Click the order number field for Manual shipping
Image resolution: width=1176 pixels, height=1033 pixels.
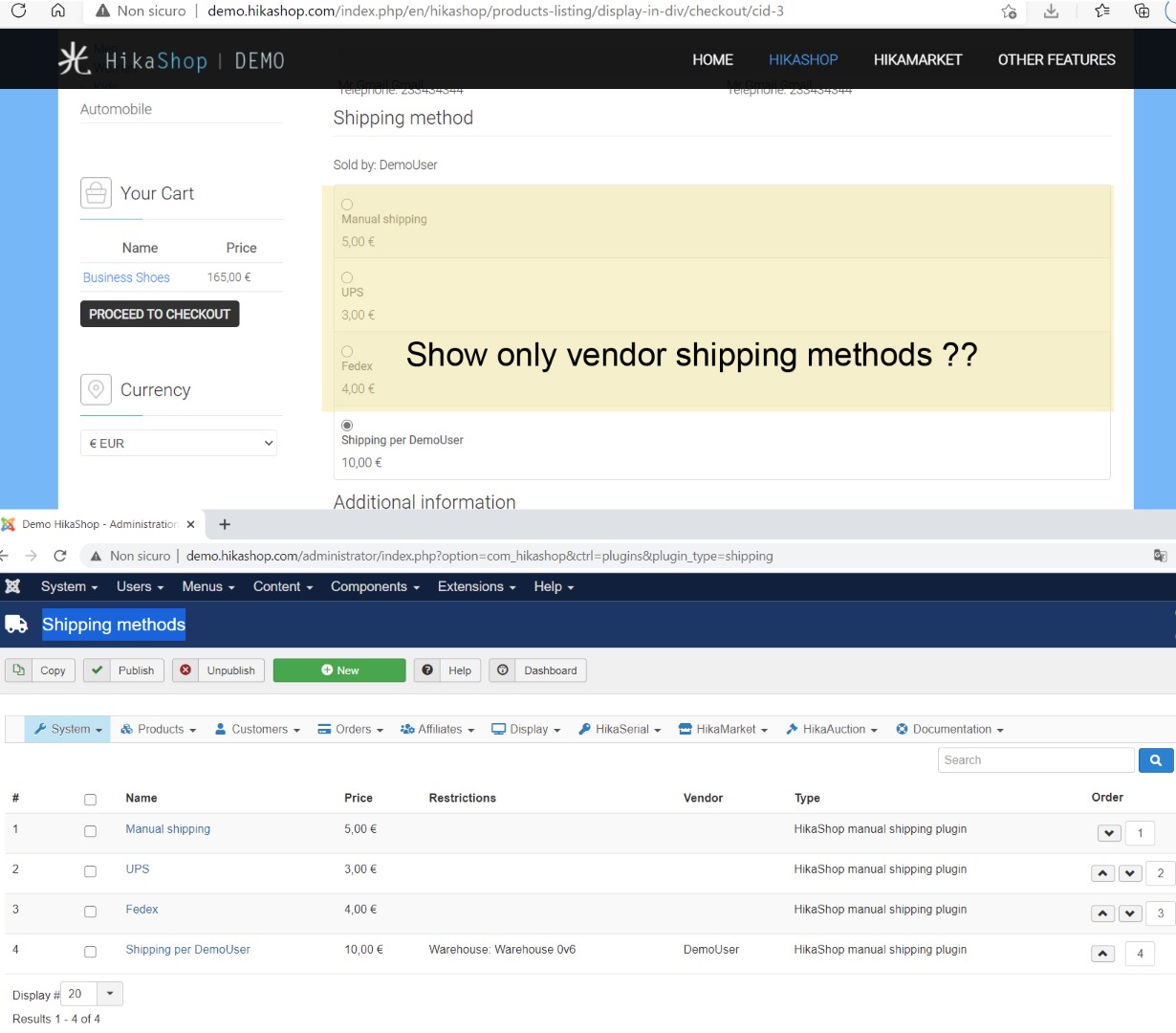coord(1140,833)
